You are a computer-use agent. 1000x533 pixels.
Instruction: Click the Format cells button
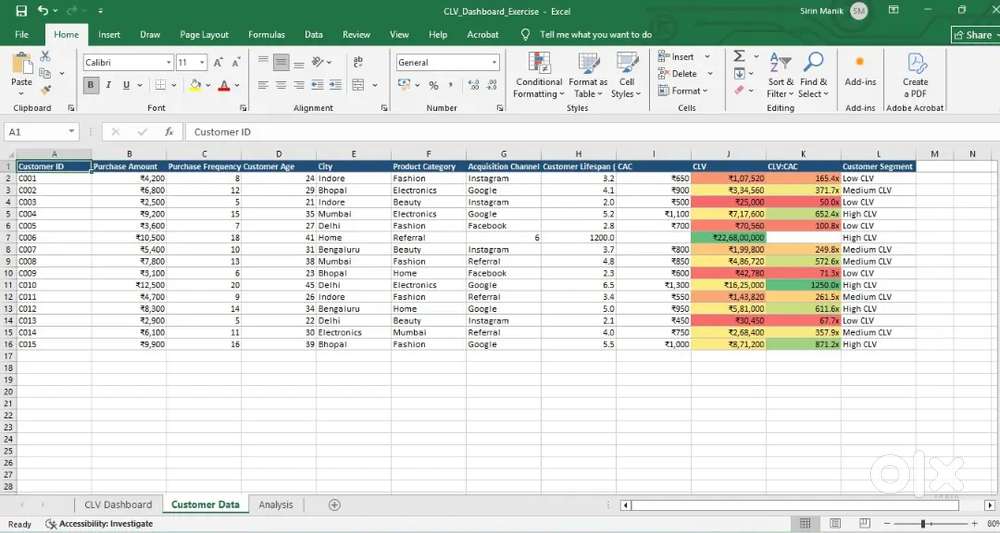coord(684,91)
